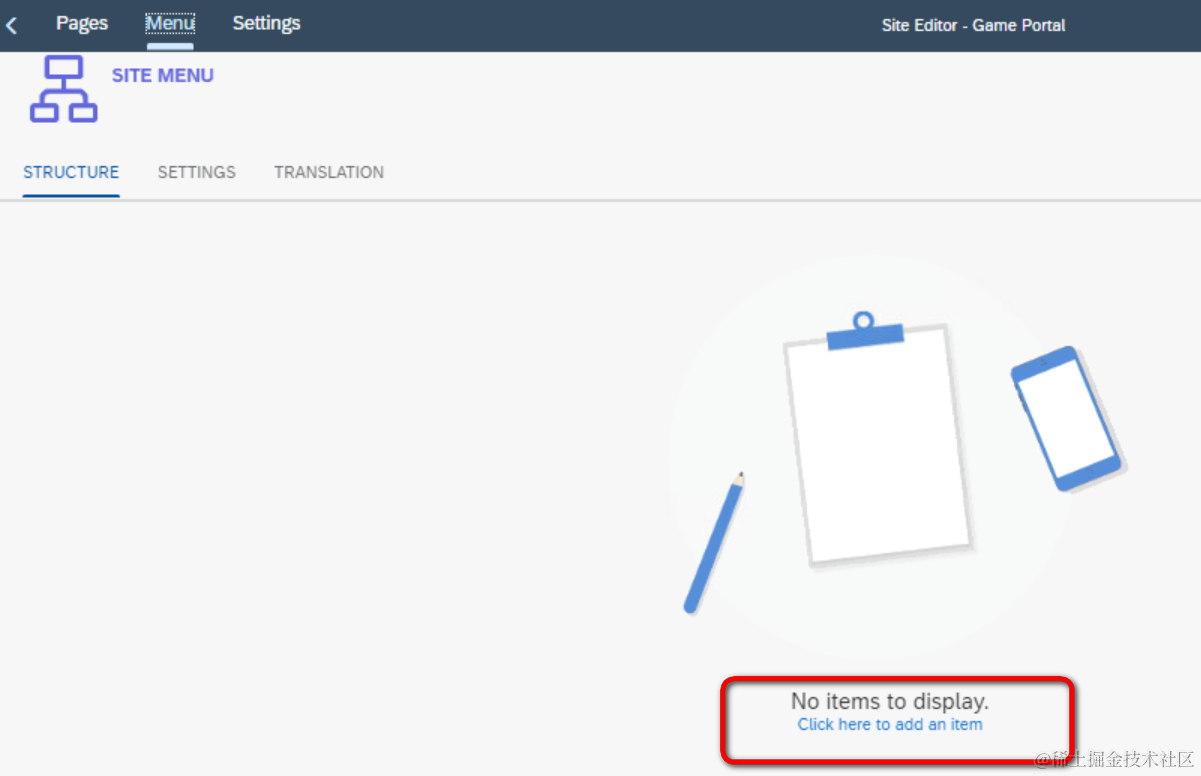This screenshot has height=776, width=1201.
Task: Open the Pages section
Action: point(82,23)
